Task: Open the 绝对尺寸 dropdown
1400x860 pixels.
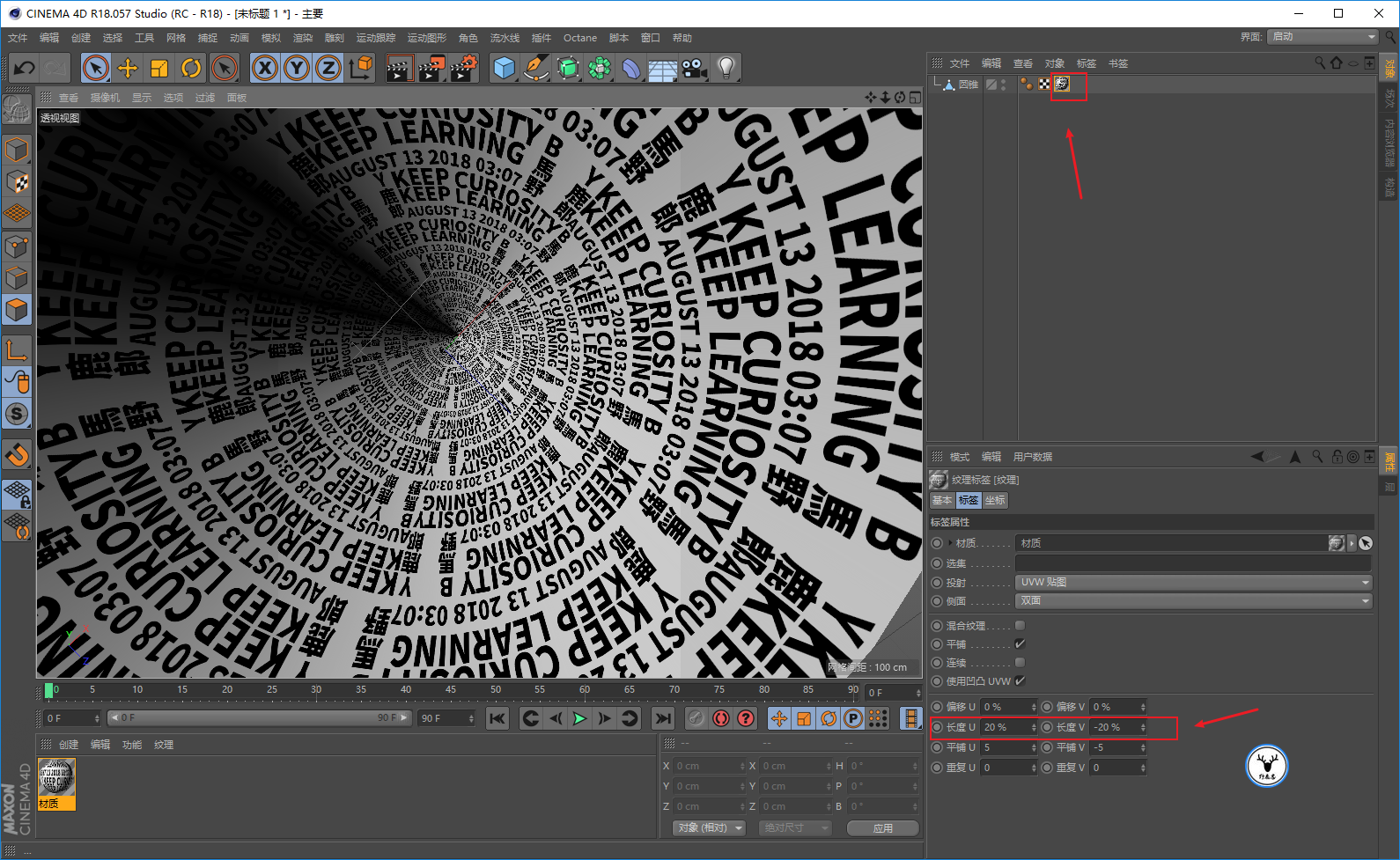Action: (x=795, y=827)
